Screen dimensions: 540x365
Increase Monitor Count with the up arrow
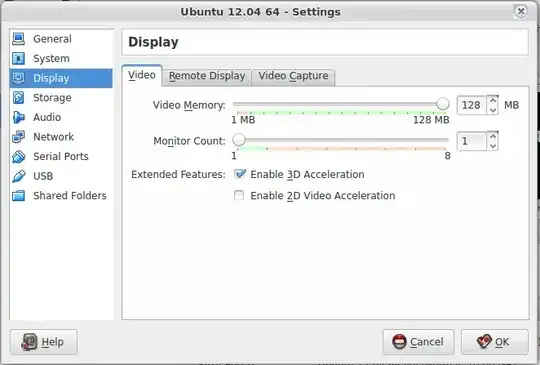pos(493,136)
